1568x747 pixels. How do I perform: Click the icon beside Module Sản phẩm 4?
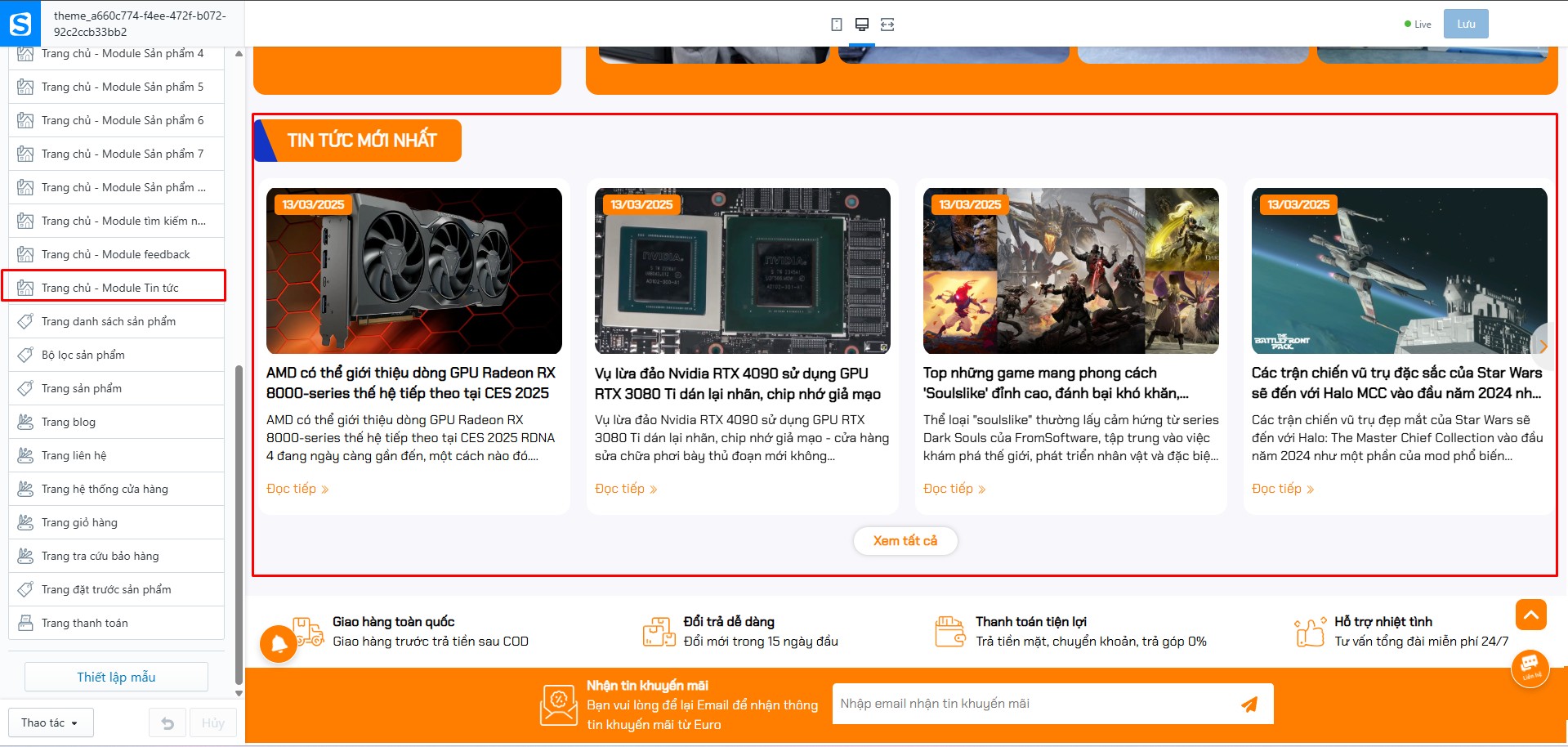(x=25, y=54)
